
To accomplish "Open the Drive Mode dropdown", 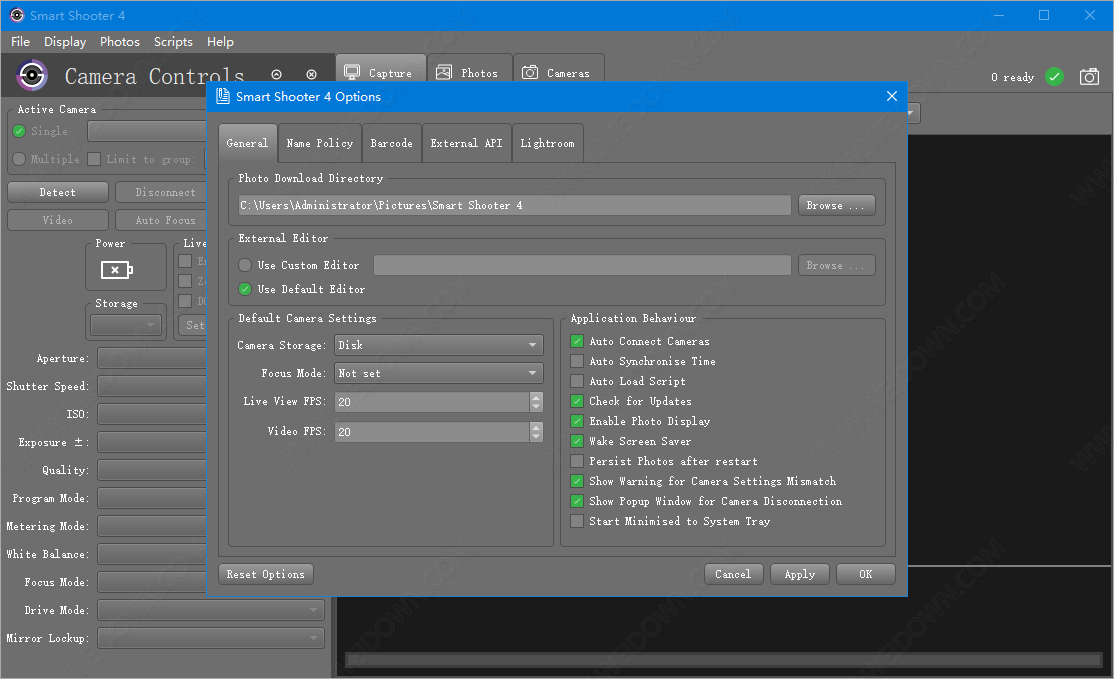I will click(211, 609).
